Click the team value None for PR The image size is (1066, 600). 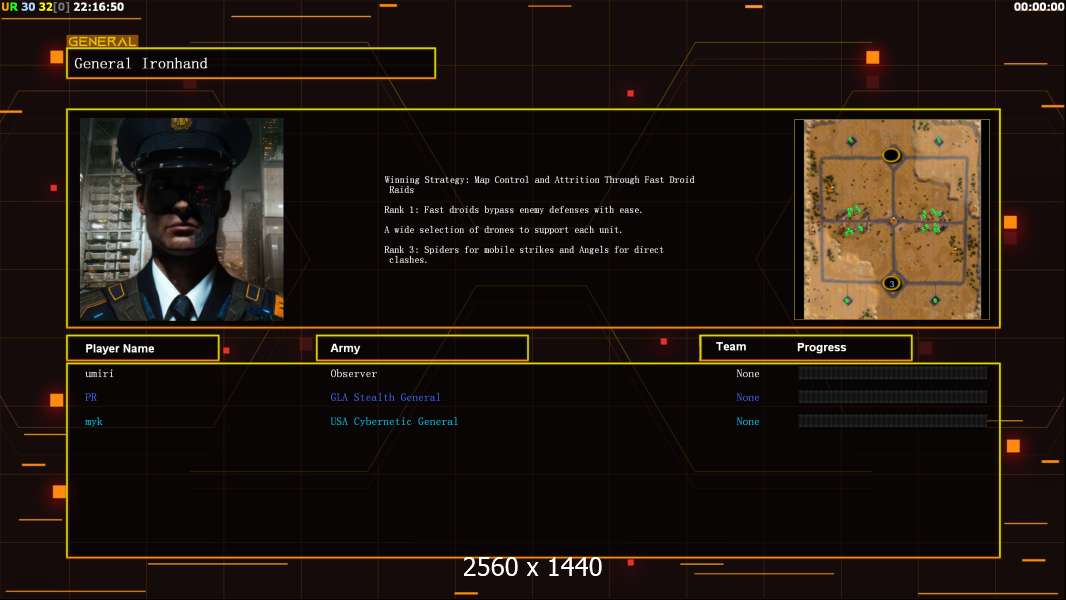[748, 398]
